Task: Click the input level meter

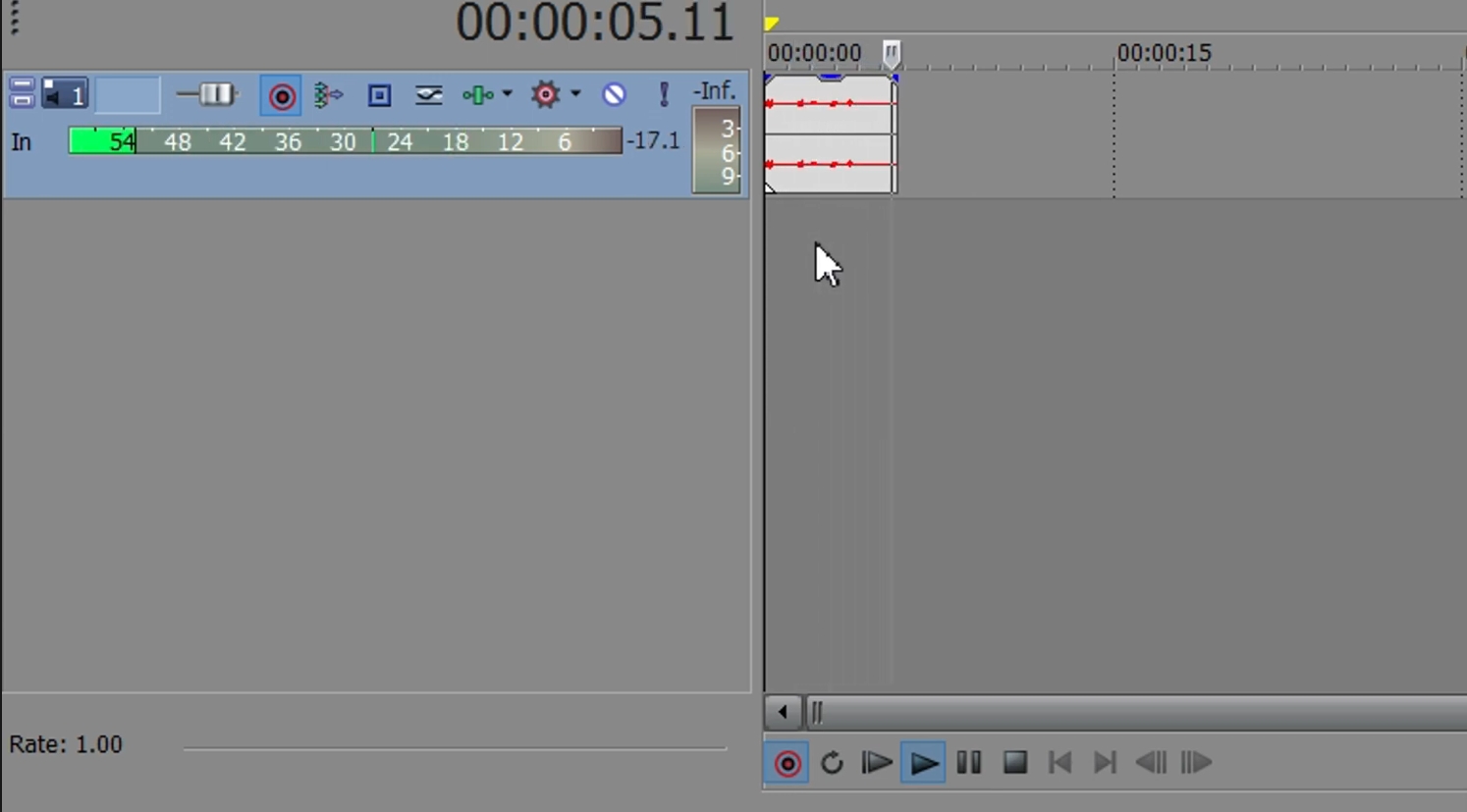Action: click(346, 141)
